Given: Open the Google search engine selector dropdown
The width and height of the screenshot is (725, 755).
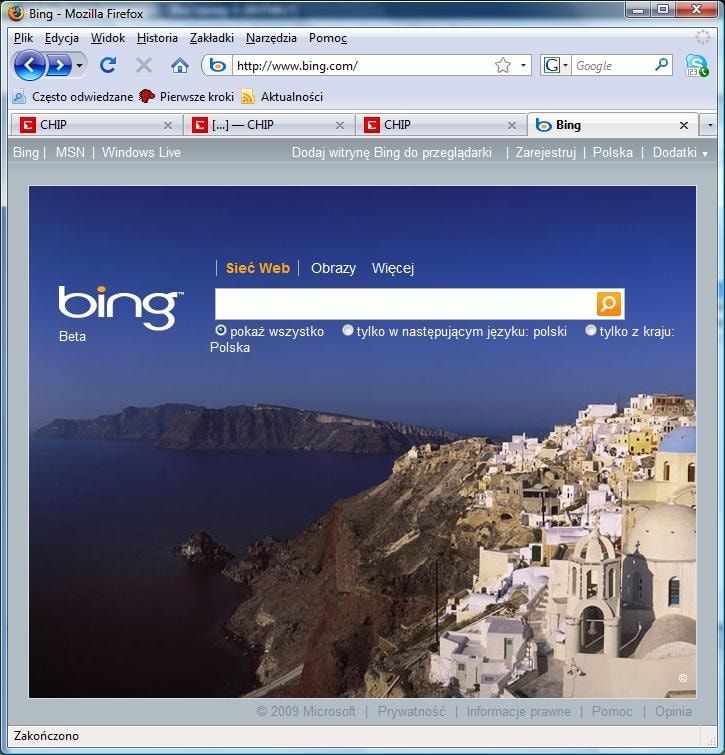Looking at the screenshot, I should click(x=555, y=65).
